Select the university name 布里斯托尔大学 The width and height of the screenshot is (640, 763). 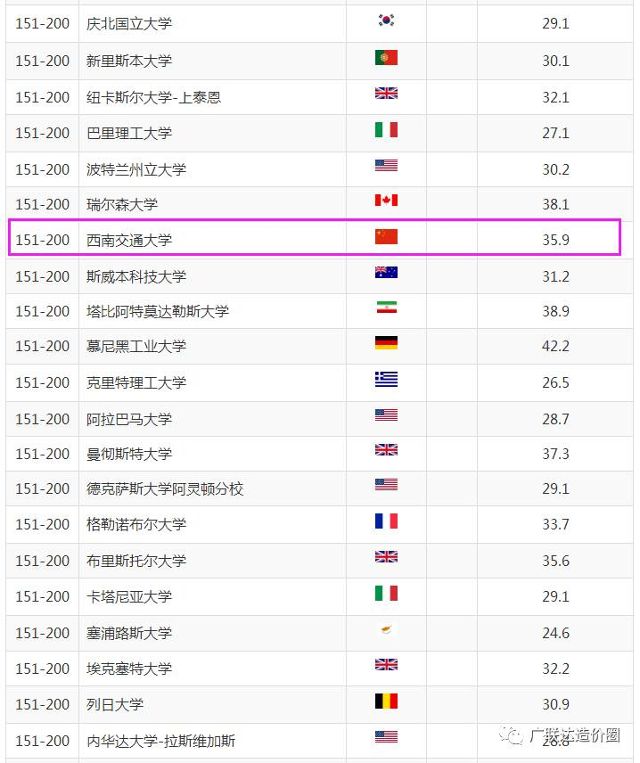click(x=136, y=561)
